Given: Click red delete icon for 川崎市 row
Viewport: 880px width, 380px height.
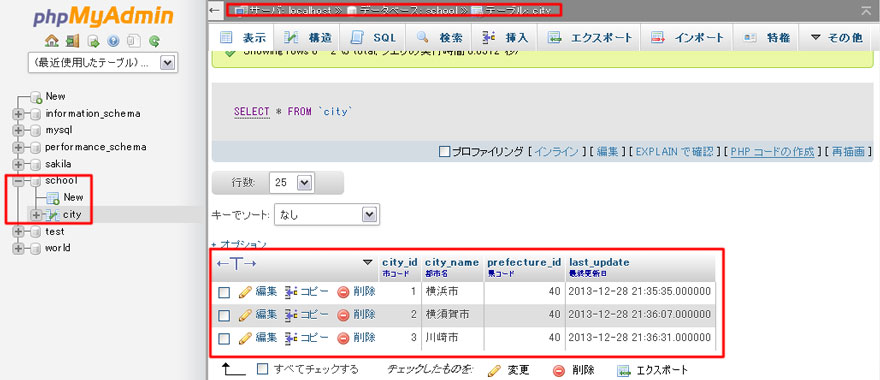Looking at the screenshot, I should click(x=343, y=338).
